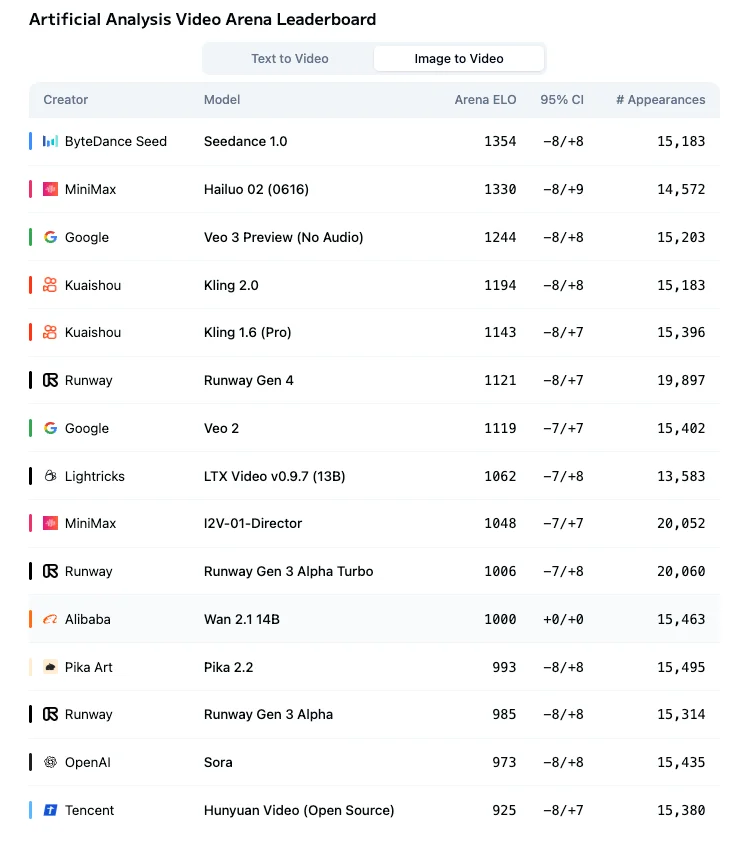Click the Sora model name

[218, 762]
